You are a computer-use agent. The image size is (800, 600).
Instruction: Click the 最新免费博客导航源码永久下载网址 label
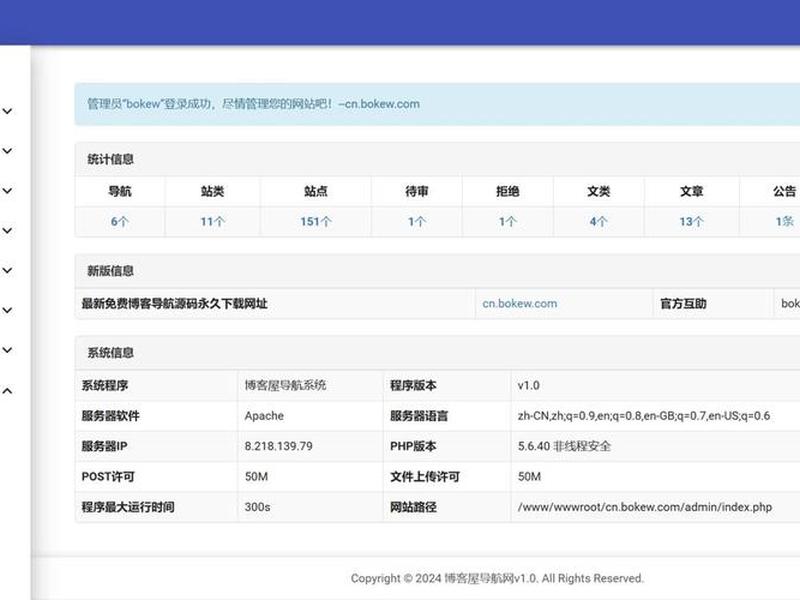coord(174,304)
